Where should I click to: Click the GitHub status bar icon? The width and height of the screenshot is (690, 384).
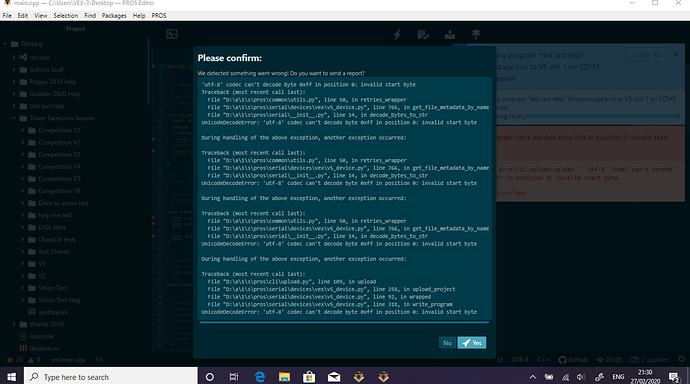pos(573,360)
